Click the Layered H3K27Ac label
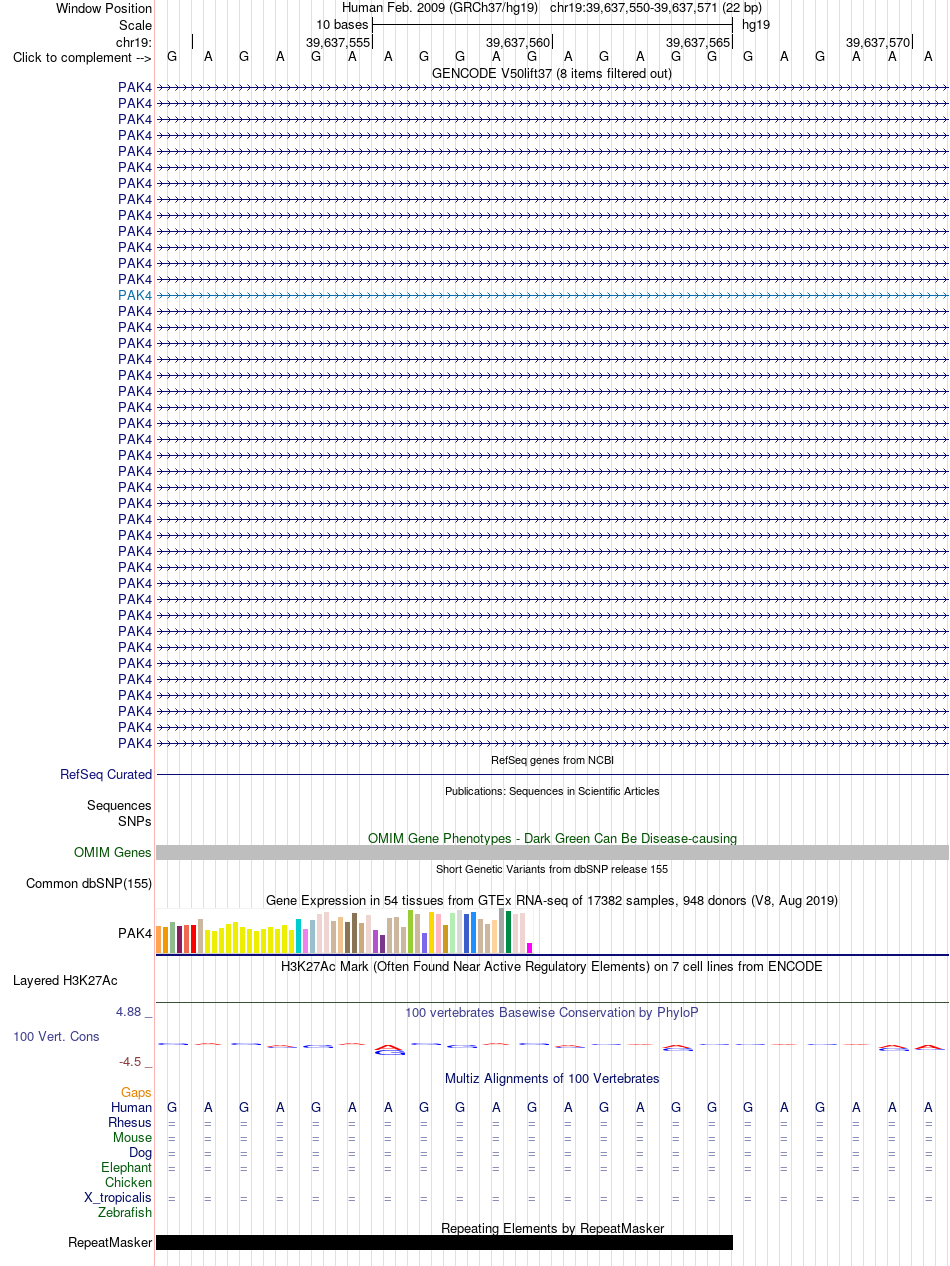The image size is (950, 1266). click(x=65, y=980)
